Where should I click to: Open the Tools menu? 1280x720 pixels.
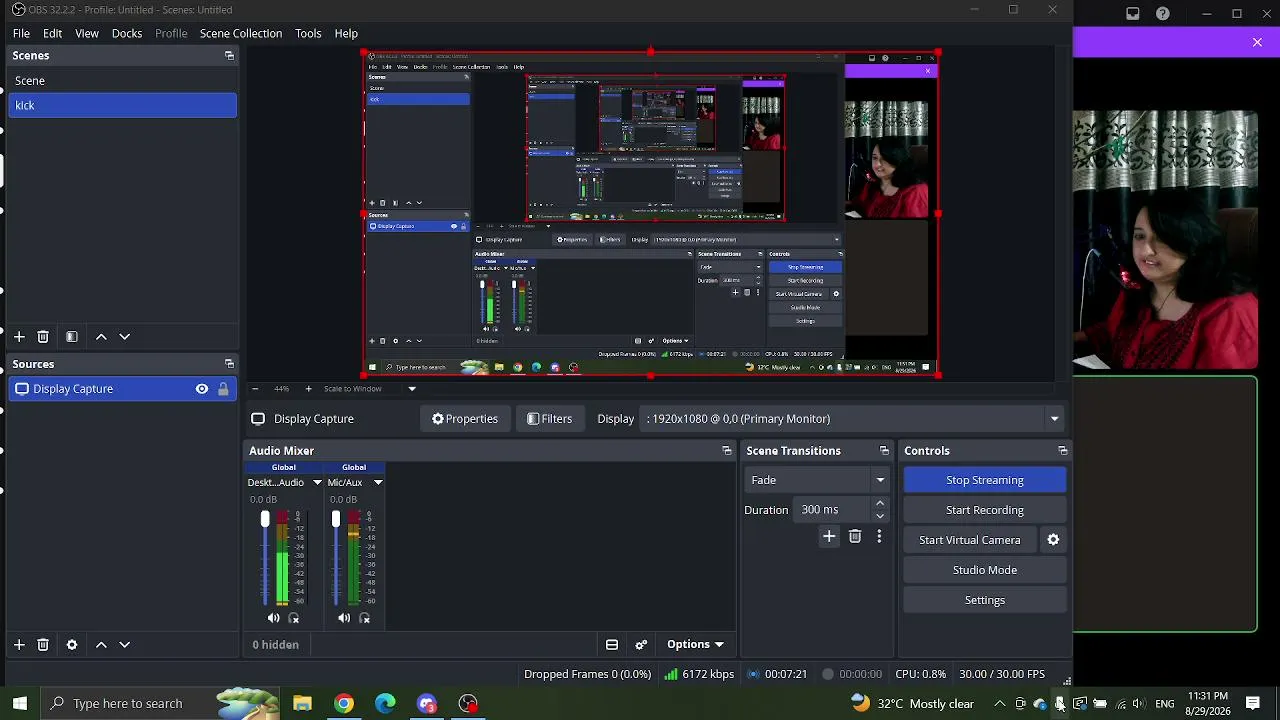coord(308,33)
